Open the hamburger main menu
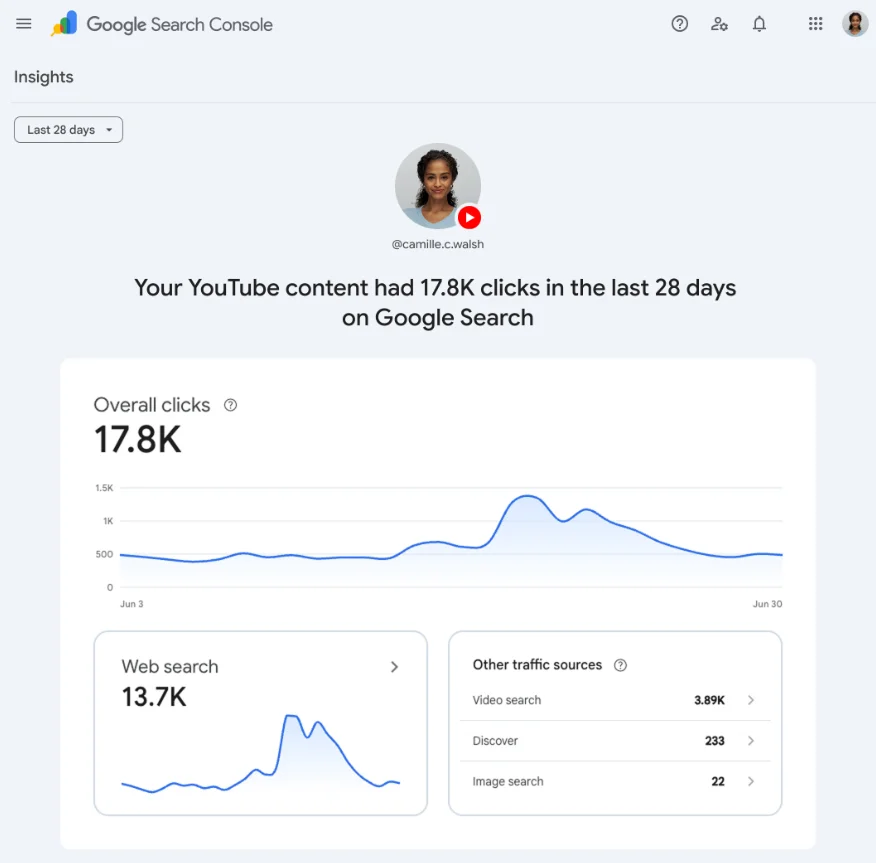The height and width of the screenshot is (863, 876). (x=23, y=23)
